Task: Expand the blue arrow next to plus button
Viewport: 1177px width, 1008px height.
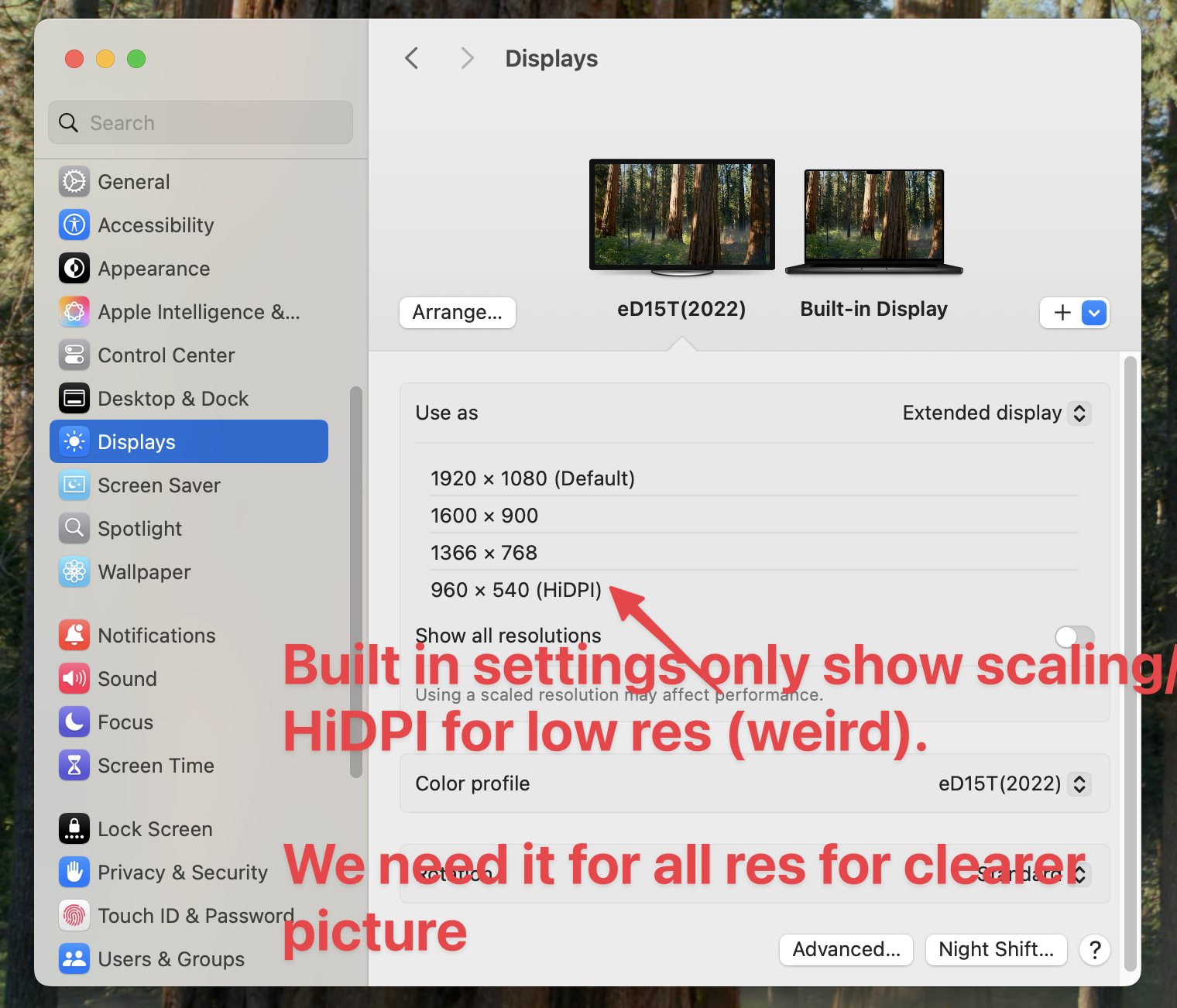Action: (x=1093, y=313)
